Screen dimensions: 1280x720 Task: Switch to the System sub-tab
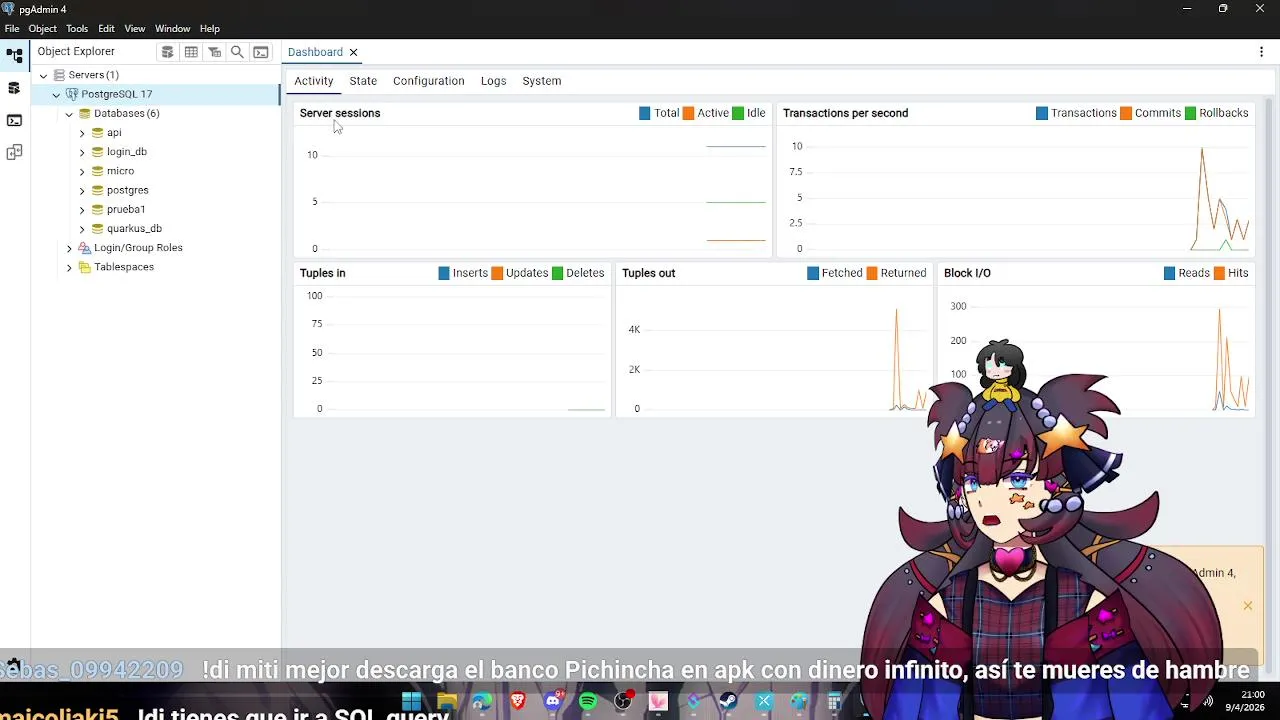click(542, 81)
